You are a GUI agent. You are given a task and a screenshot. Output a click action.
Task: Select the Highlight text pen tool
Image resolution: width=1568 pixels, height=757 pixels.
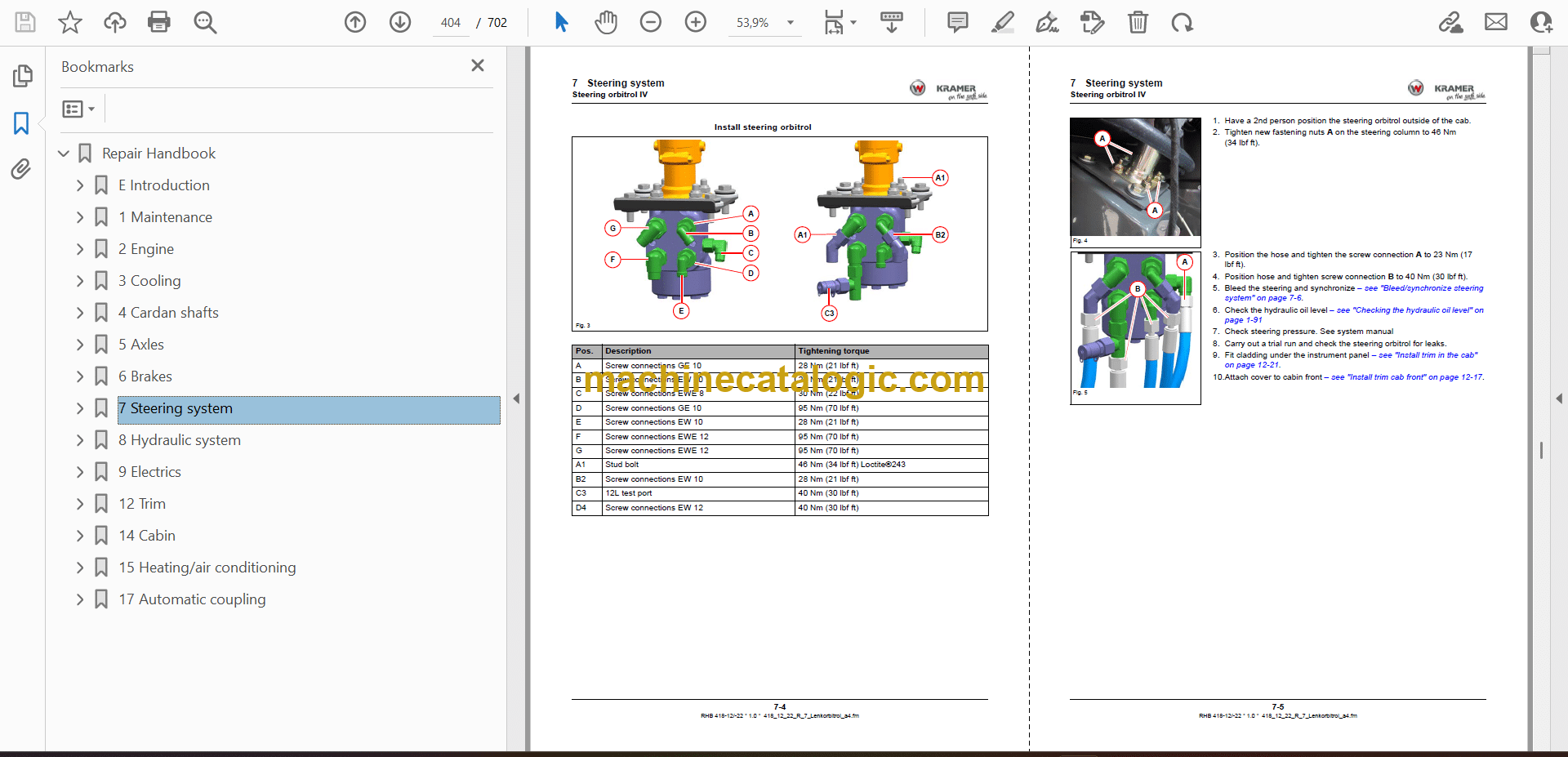(x=1002, y=22)
